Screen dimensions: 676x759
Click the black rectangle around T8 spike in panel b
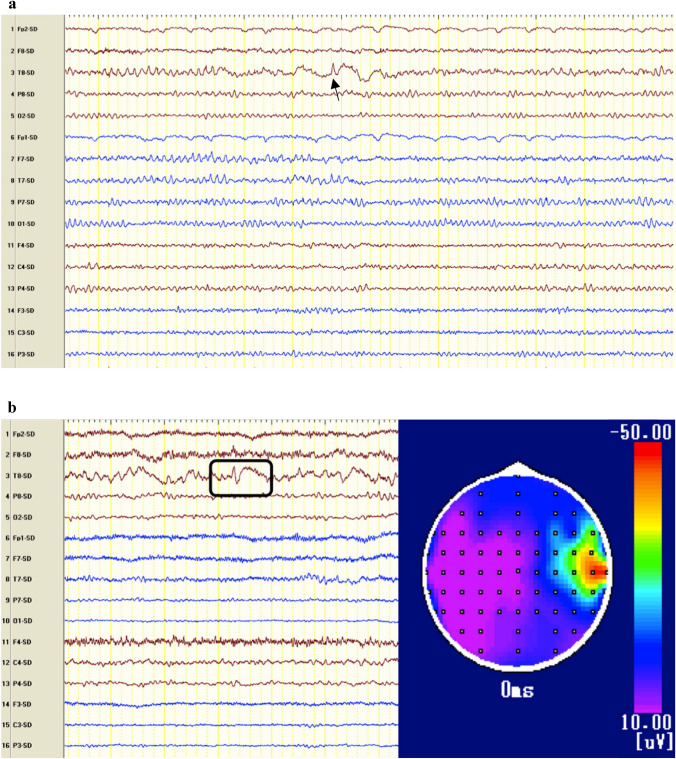pos(241,478)
